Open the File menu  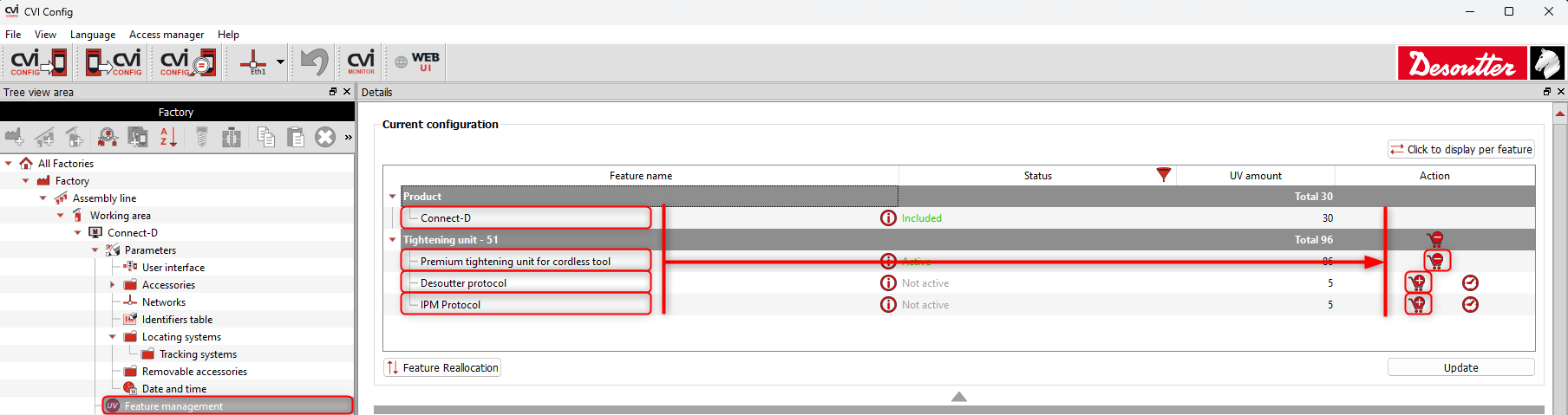click(x=13, y=35)
